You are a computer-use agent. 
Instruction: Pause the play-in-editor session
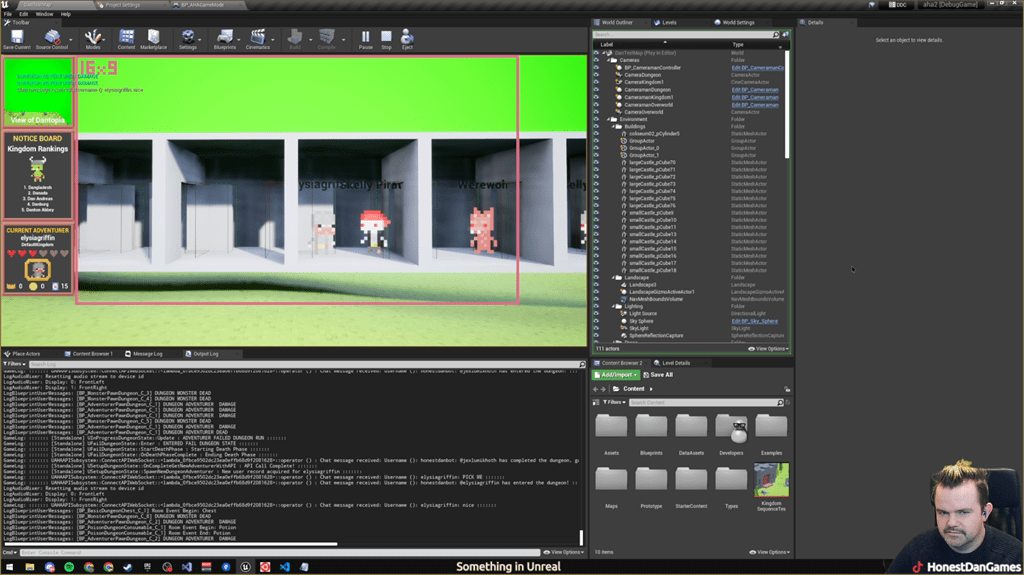[x=366, y=39]
